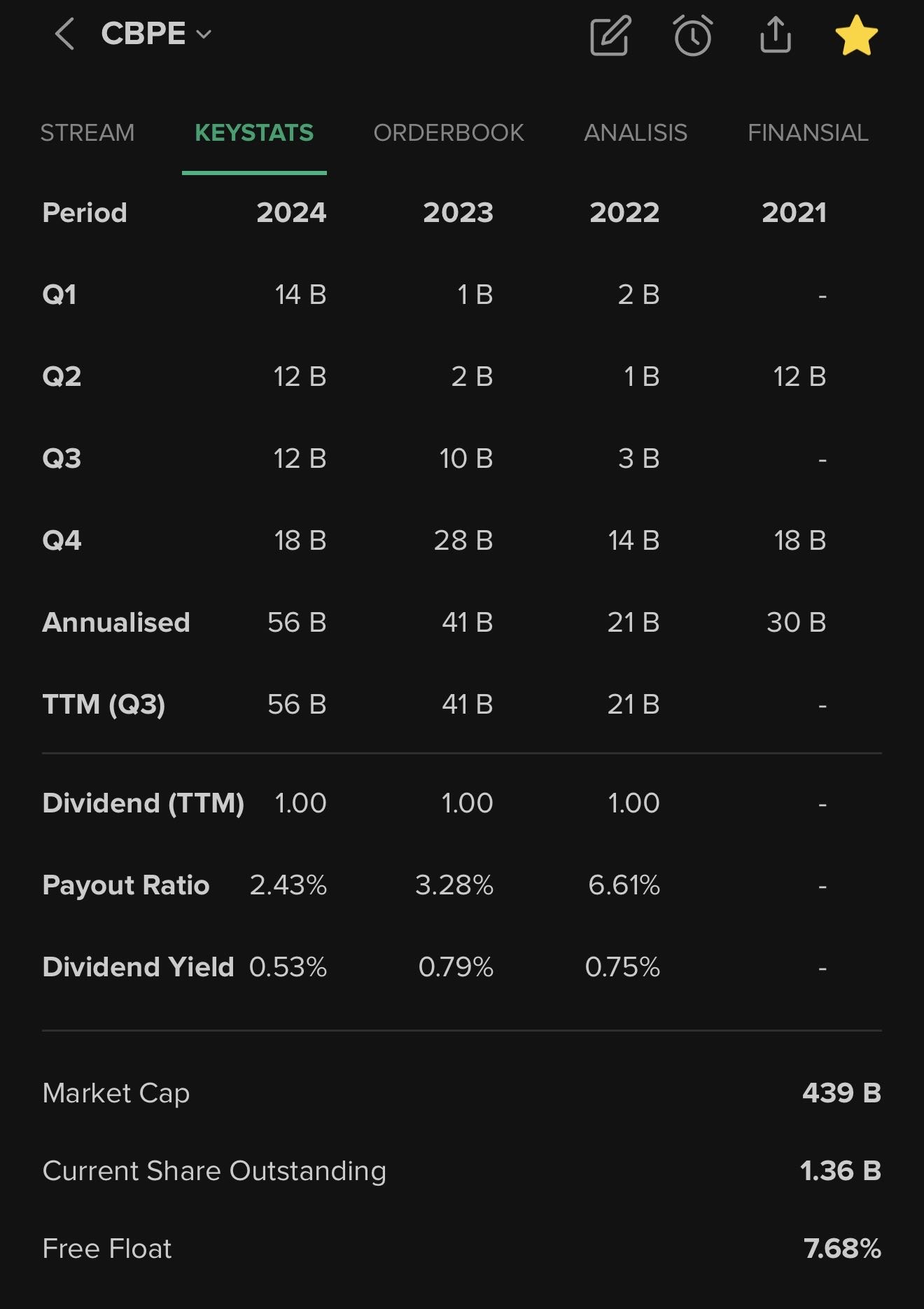Go to the ANALISIS tab

[x=636, y=132]
